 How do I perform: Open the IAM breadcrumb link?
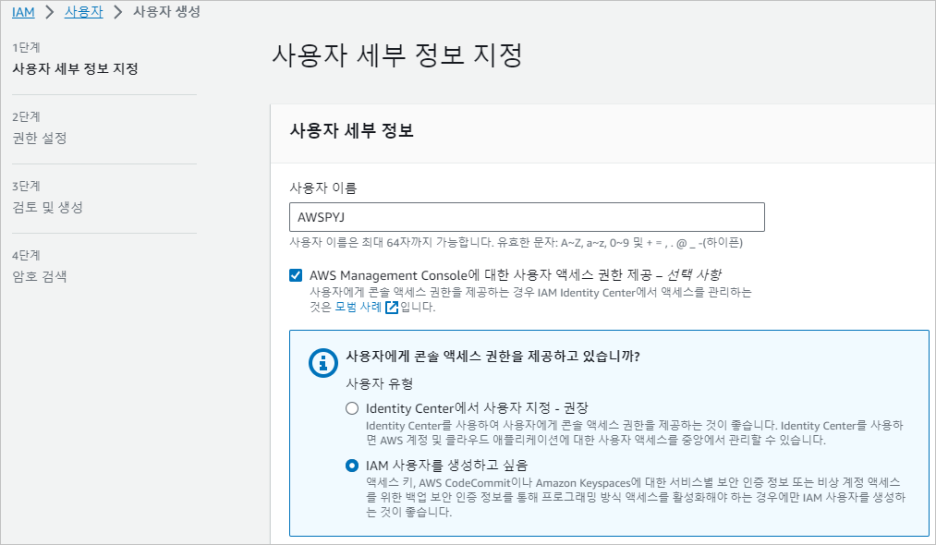tap(23, 12)
